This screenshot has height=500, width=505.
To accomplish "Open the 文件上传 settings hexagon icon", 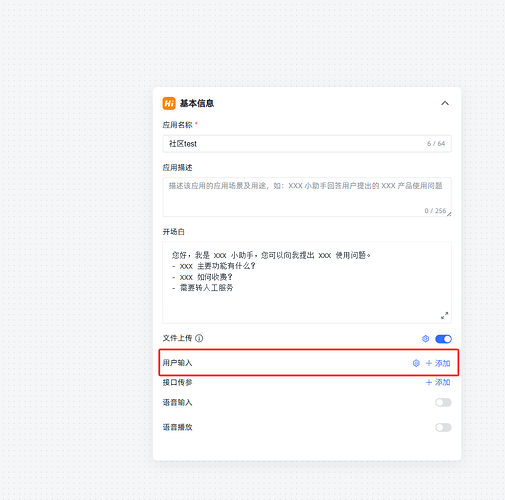I will point(426,339).
